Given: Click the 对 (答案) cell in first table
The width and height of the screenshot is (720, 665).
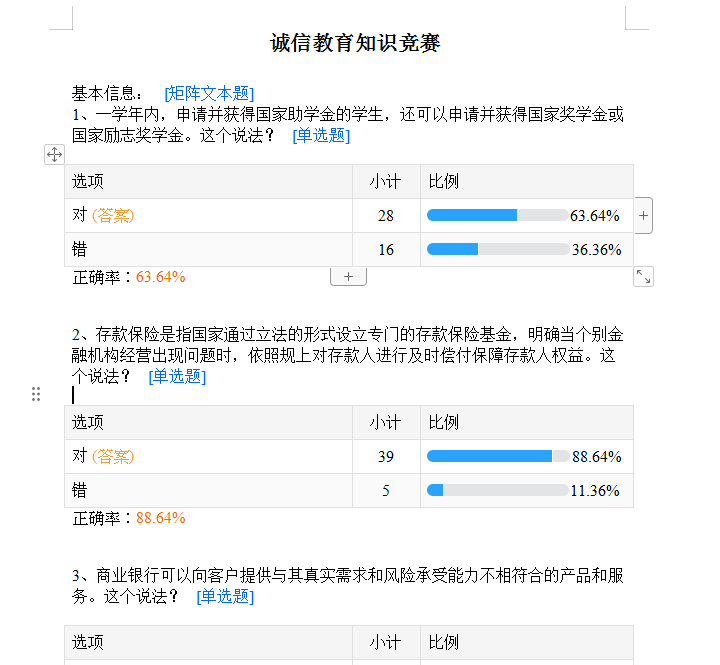Looking at the screenshot, I should point(208,215).
